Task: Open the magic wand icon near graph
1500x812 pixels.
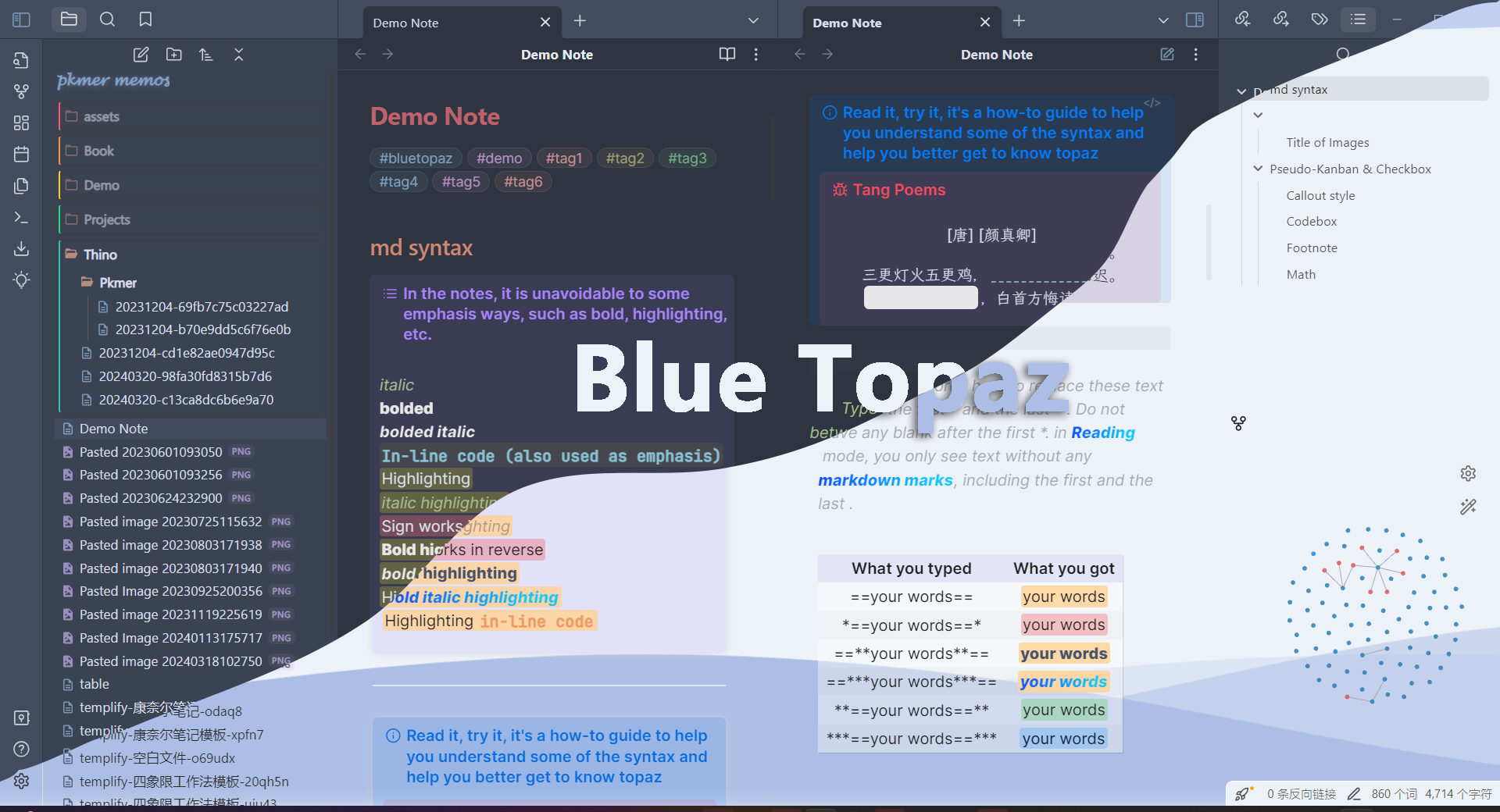Action: [1468, 507]
